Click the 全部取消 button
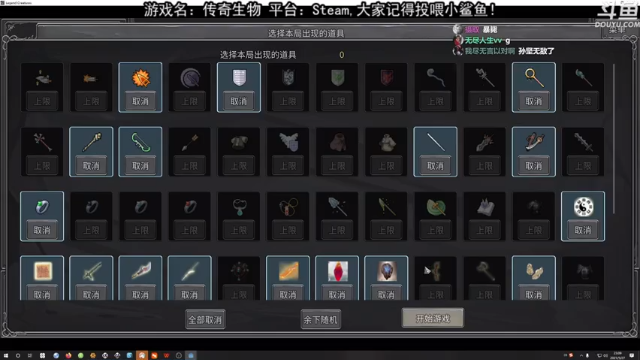 coord(205,320)
